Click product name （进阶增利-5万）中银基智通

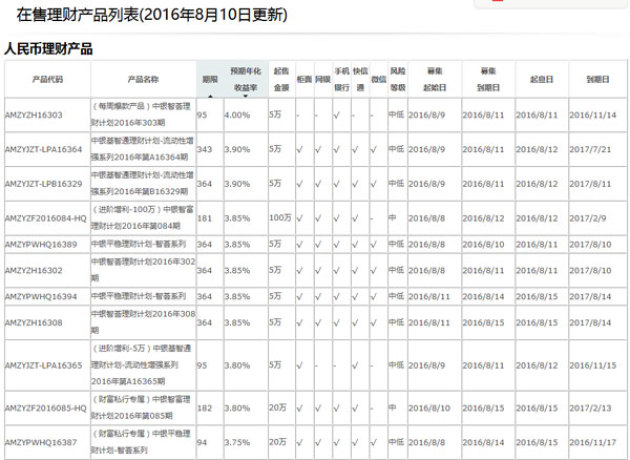(x=141, y=365)
